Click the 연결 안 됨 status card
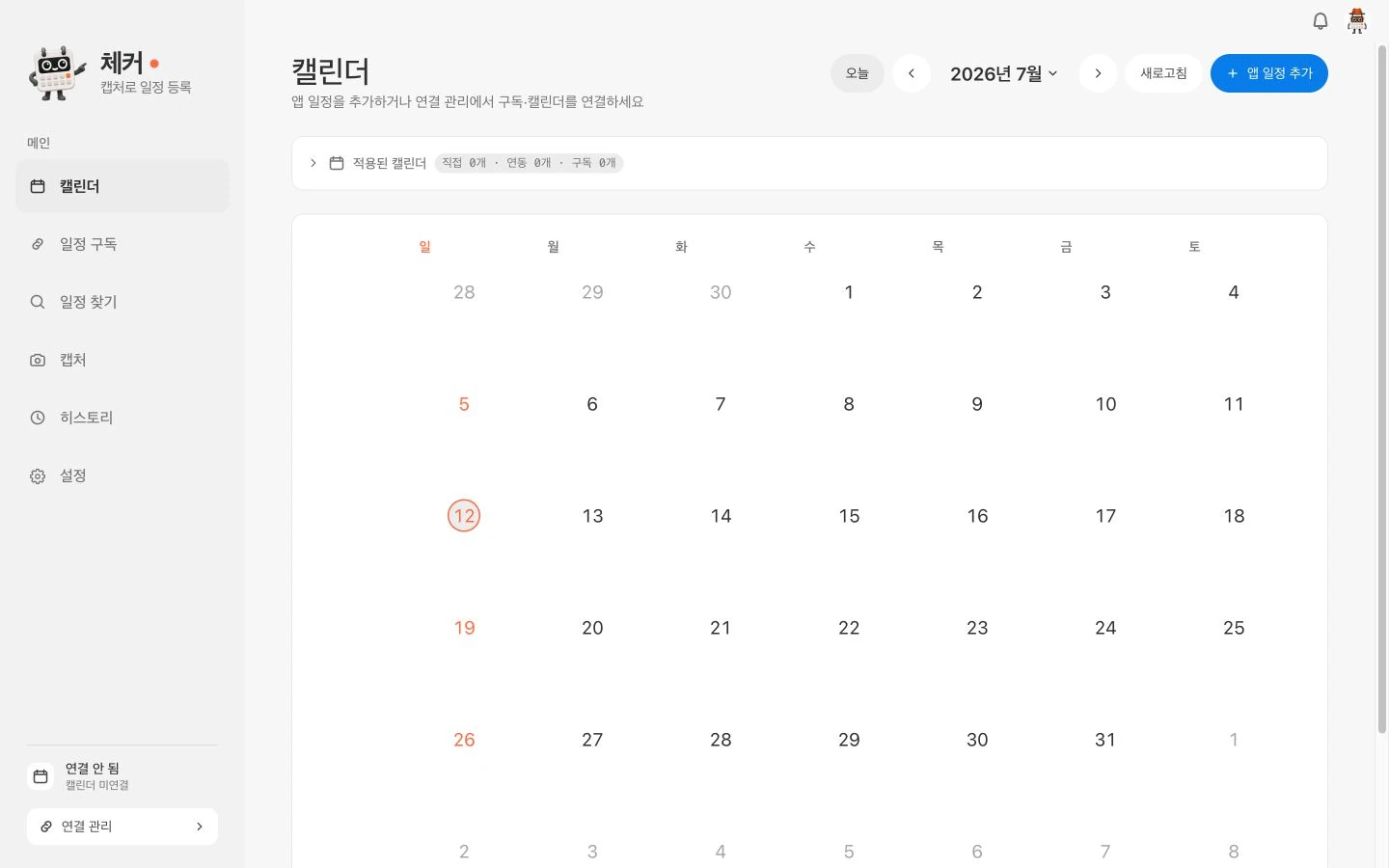The image size is (1389, 868). tap(123, 776)
